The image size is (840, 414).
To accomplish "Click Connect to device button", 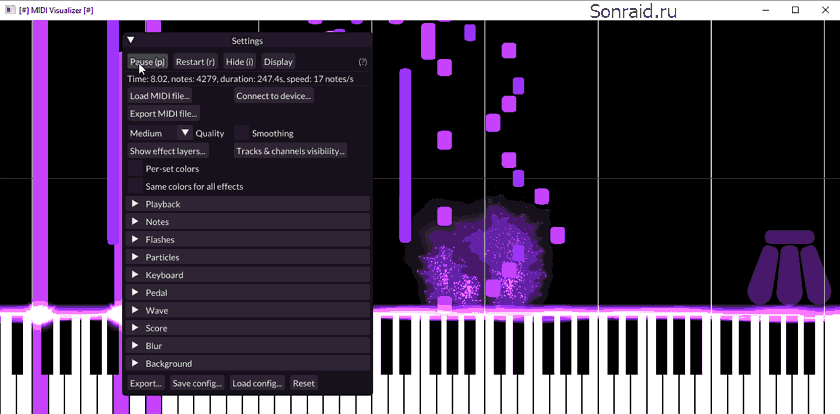I will tap(274, 96).
